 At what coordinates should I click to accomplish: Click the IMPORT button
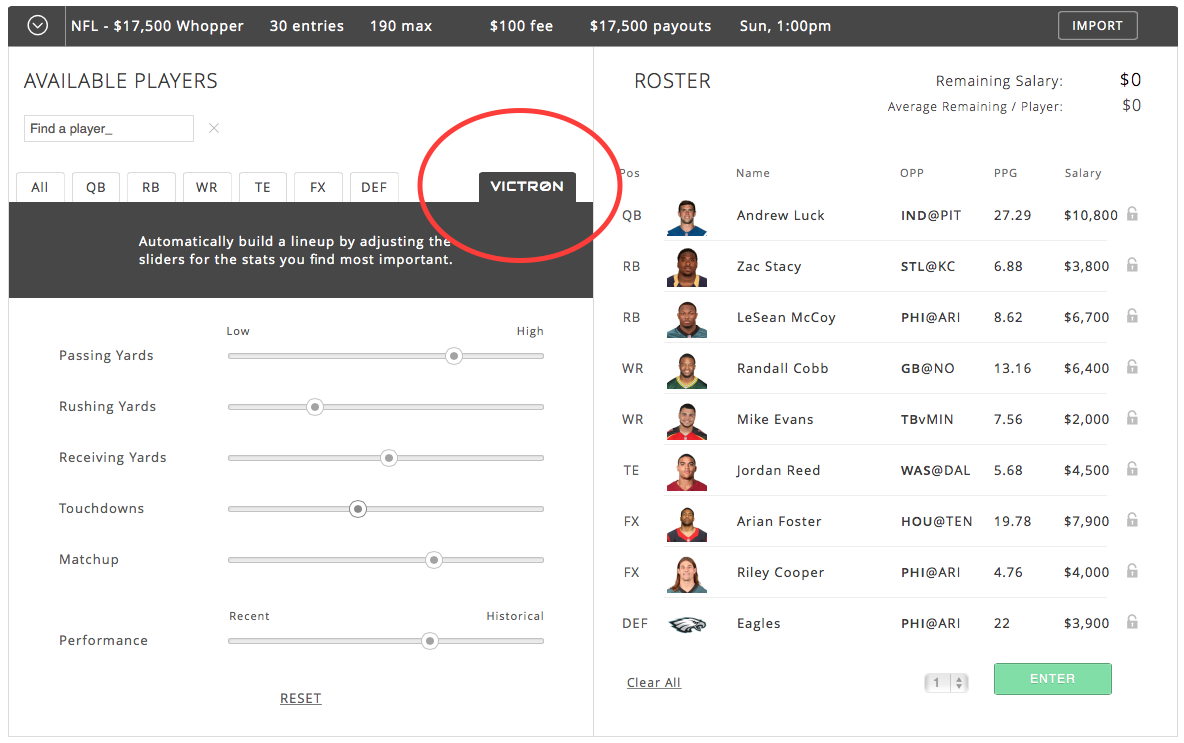[1097, 25]
